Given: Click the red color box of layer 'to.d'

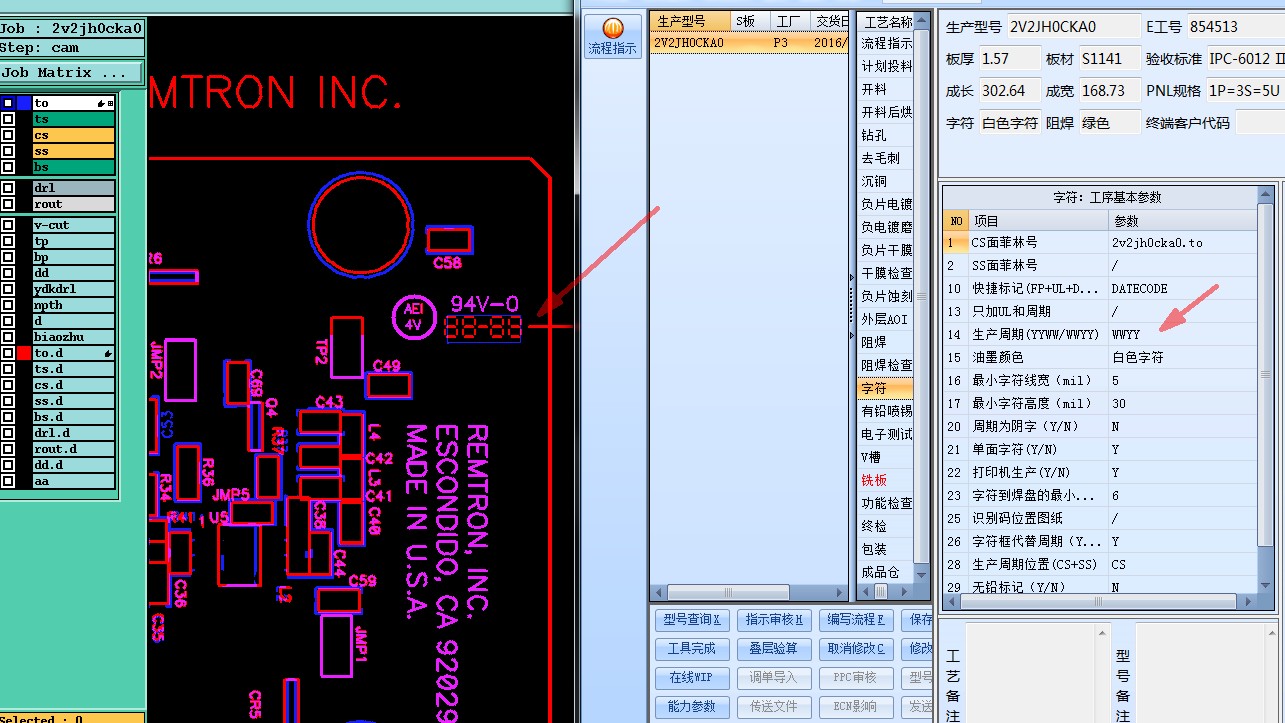Looking at the screenshot, I should [24, 353].
